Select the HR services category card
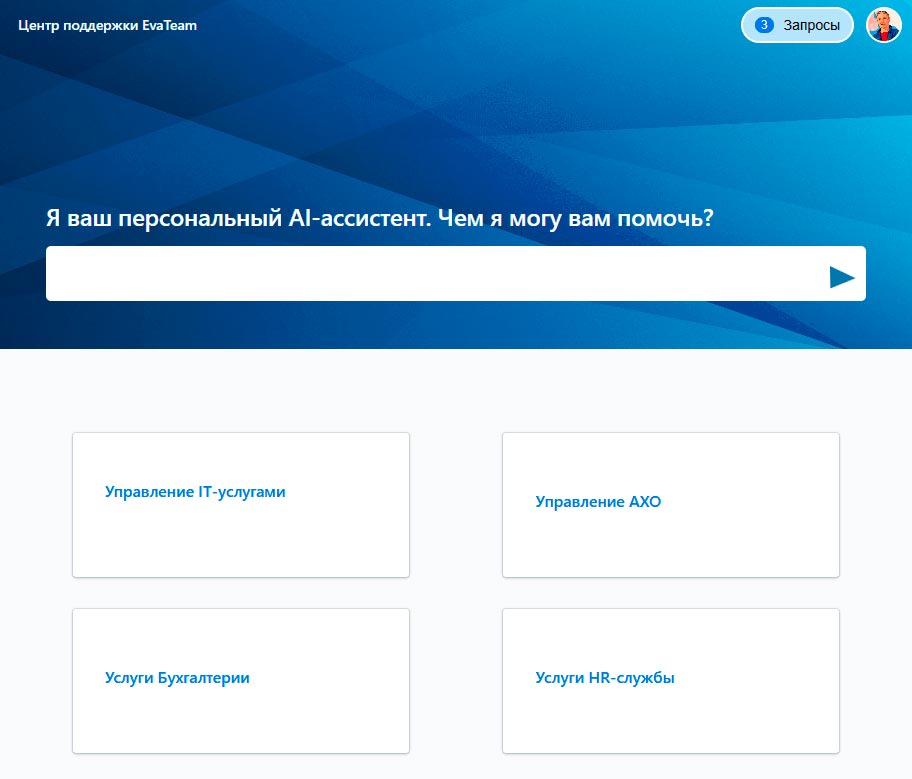This screenshot has width=912, height=779. click(670, 680)
